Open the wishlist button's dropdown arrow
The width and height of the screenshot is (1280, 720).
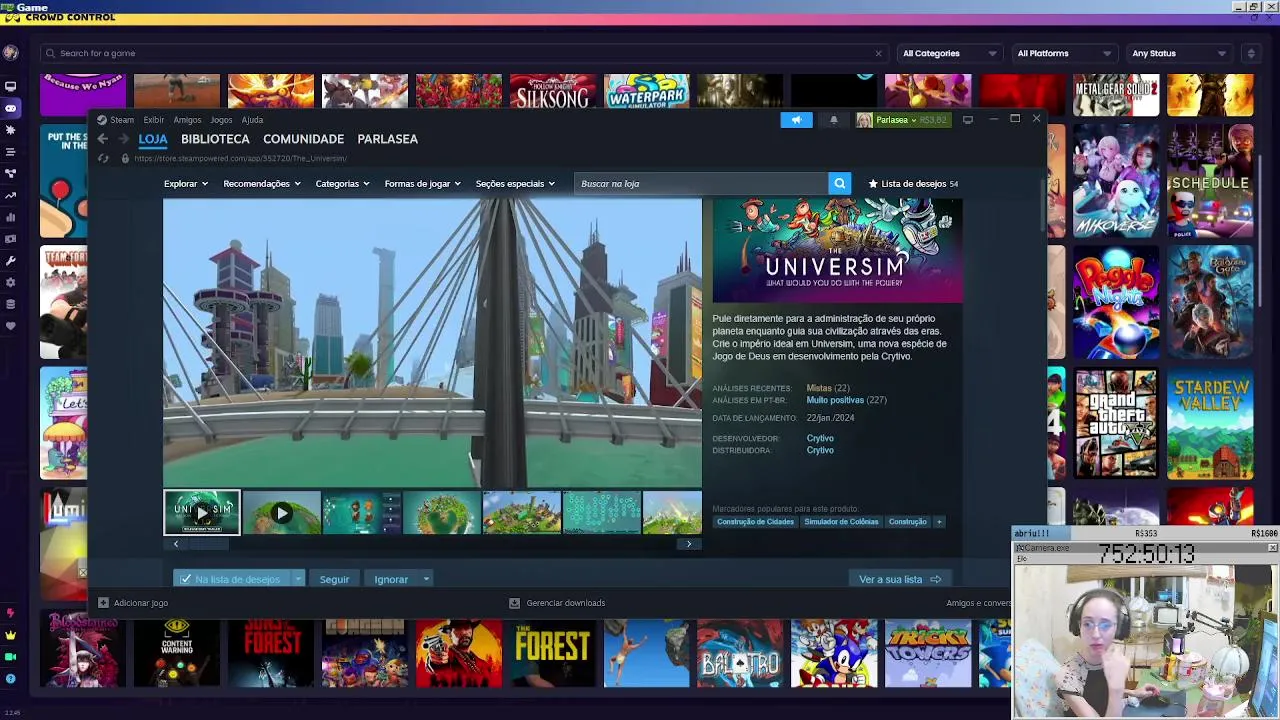pyautogui.click(x=297, y=579)
